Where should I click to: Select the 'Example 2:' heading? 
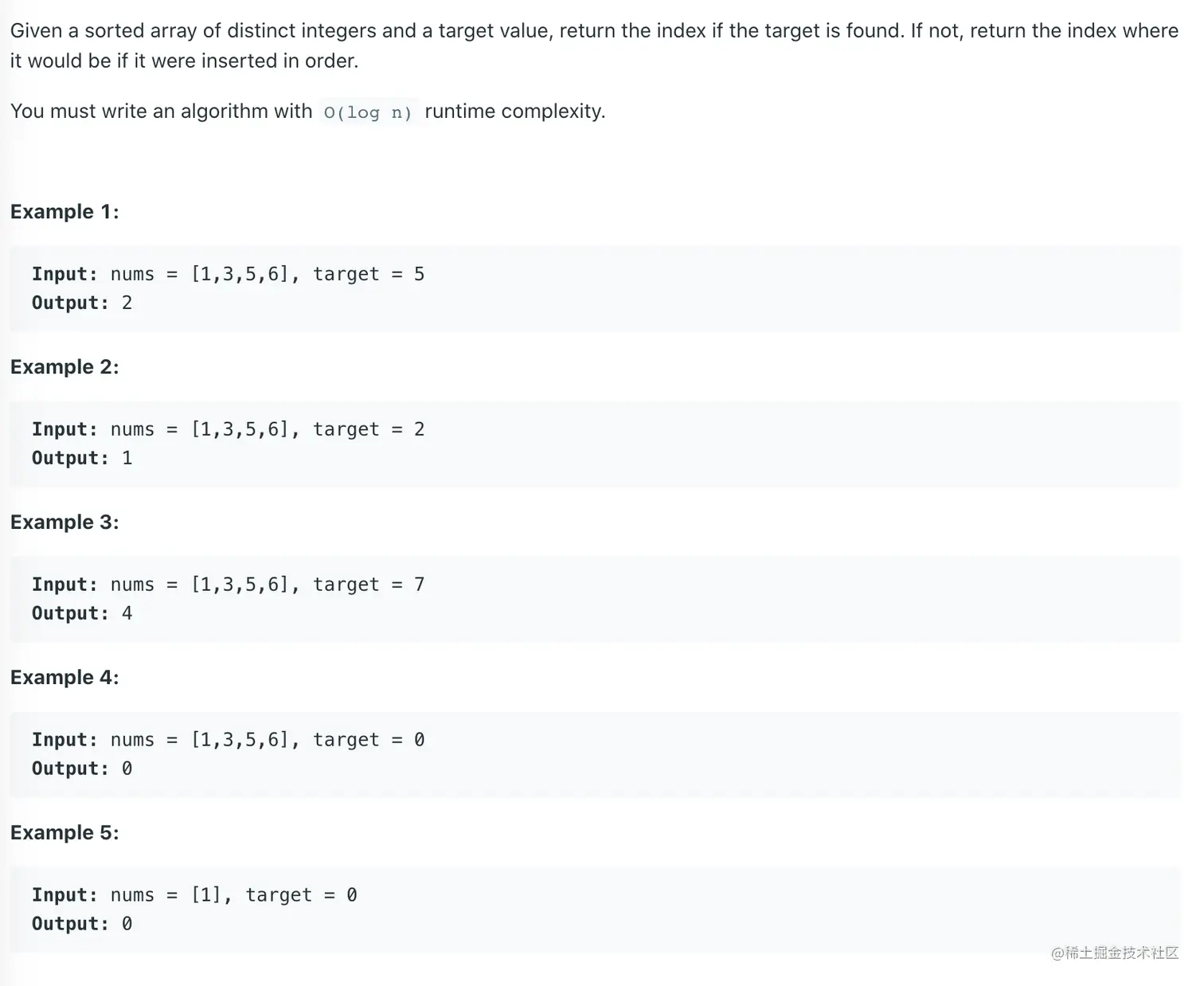[x=64, y=367]
